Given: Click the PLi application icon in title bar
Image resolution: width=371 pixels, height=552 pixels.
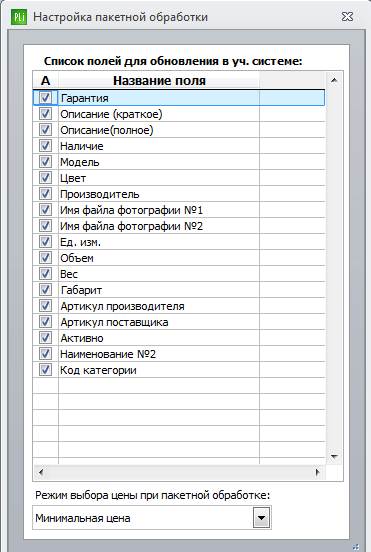Looking at the screenshot, I should click(x=19, y=17).
